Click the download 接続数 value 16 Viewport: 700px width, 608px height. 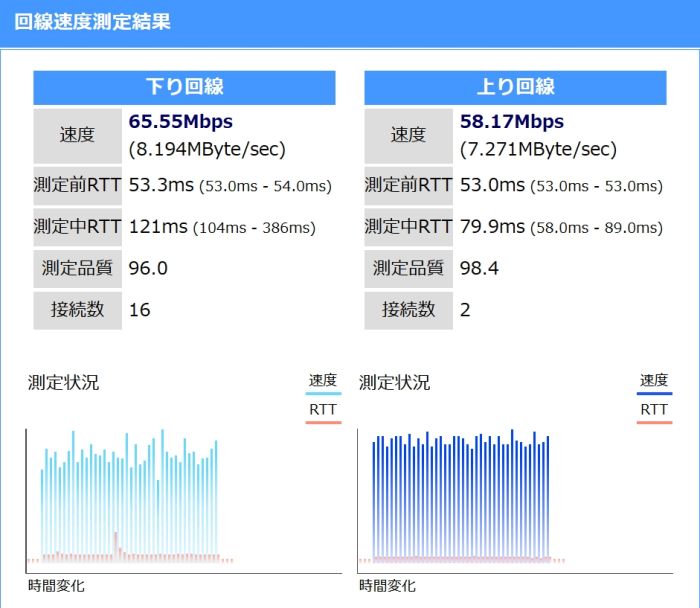point(140,310)
